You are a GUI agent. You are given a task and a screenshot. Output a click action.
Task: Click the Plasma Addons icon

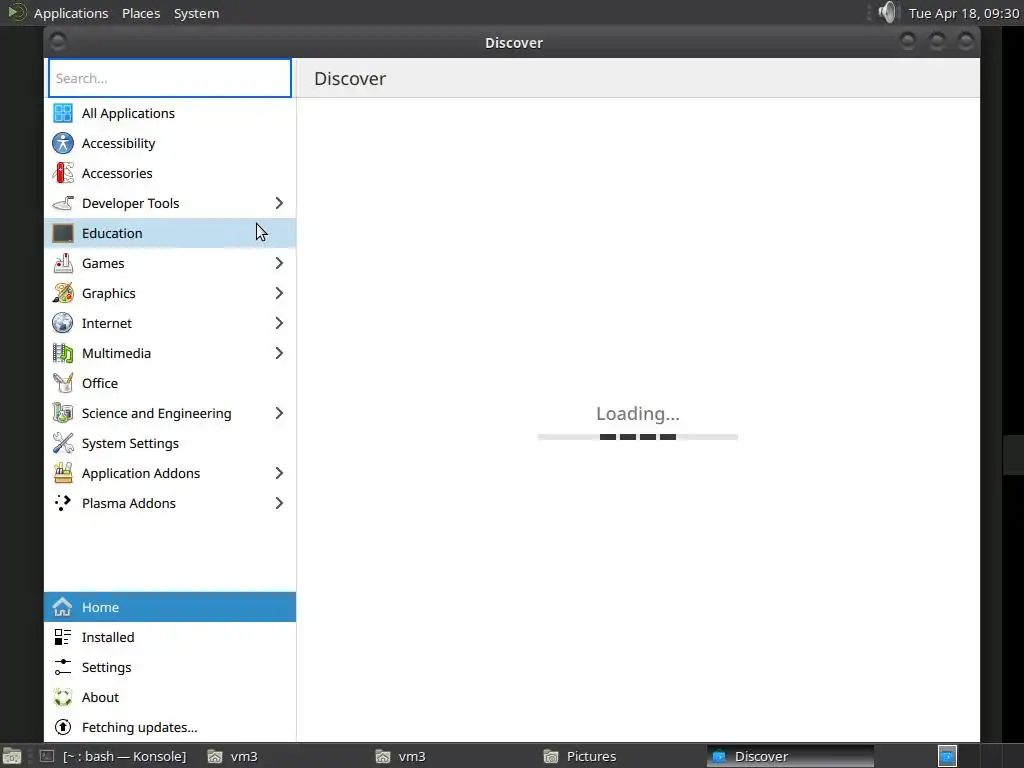click(63, 504)
